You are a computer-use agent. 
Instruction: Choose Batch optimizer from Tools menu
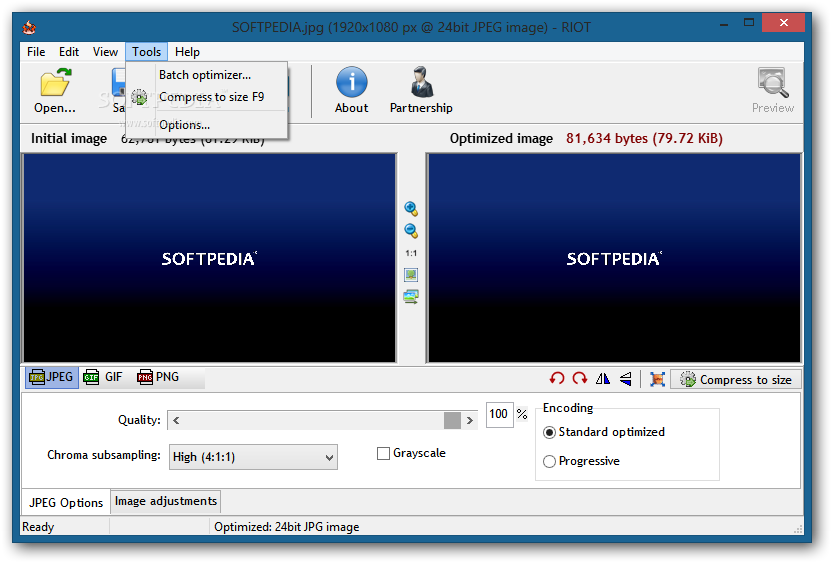point(207,75)
